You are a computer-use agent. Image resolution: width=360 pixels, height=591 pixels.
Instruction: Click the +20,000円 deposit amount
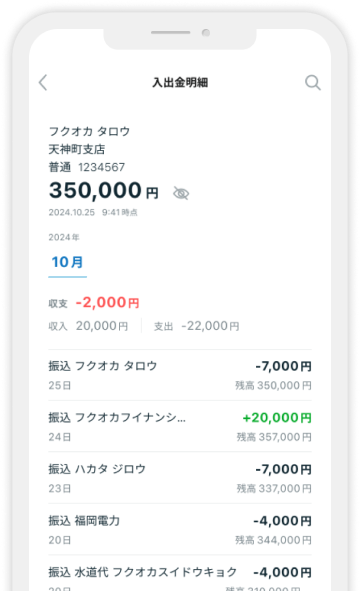277,418
